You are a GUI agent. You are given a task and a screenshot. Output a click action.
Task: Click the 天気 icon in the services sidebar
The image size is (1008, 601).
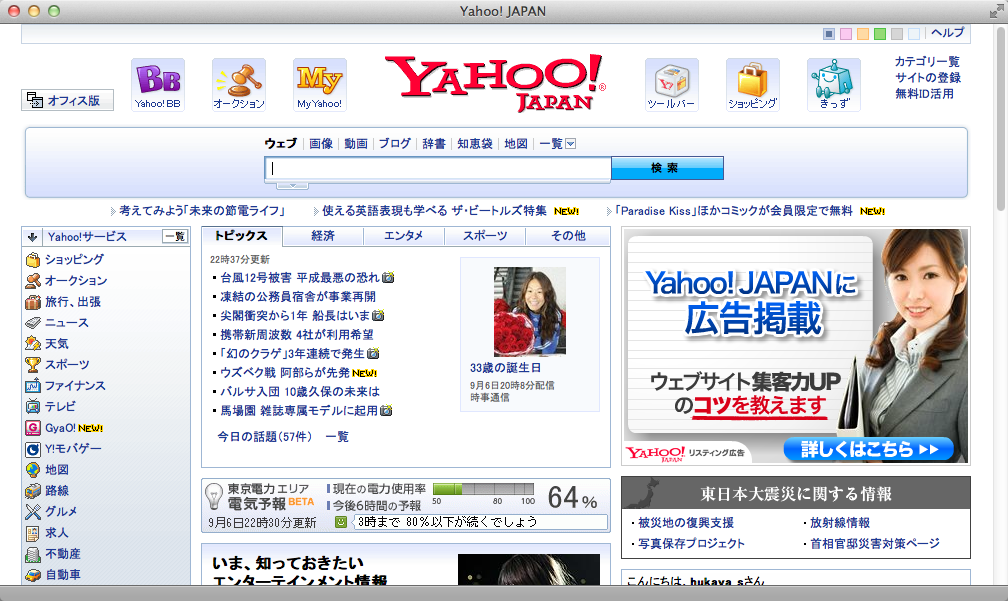33,344
